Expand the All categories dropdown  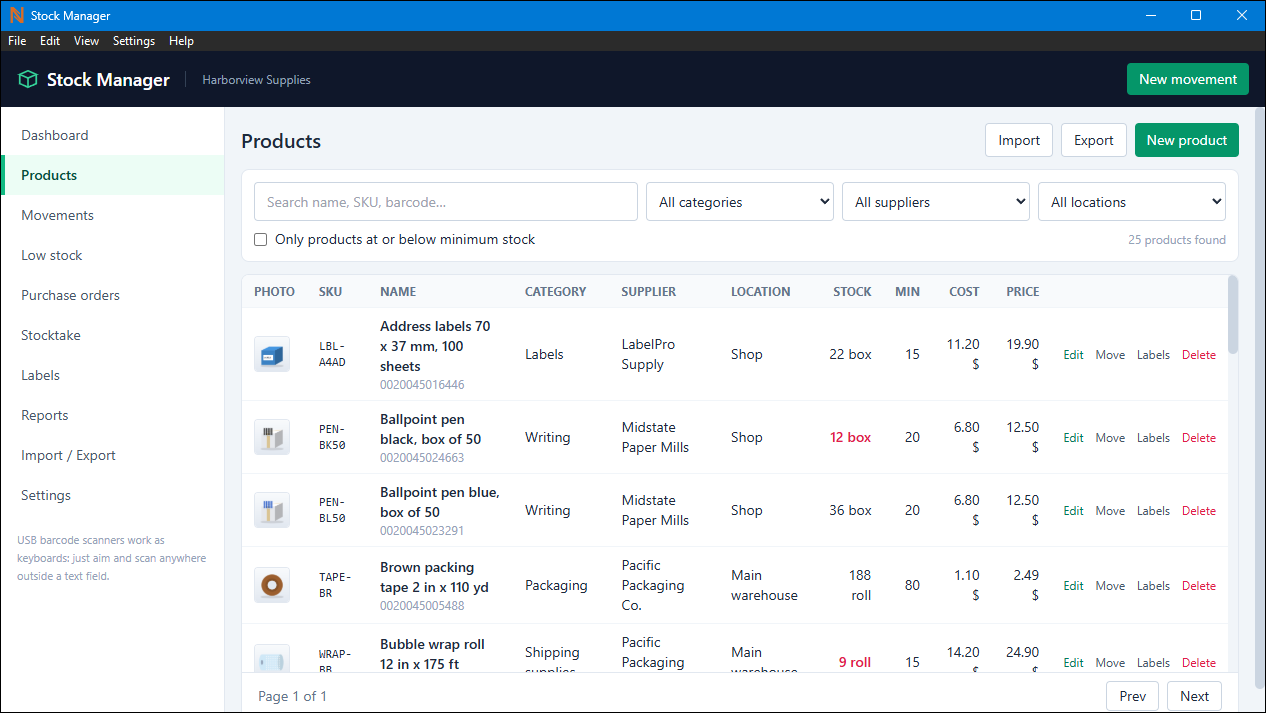740,202
